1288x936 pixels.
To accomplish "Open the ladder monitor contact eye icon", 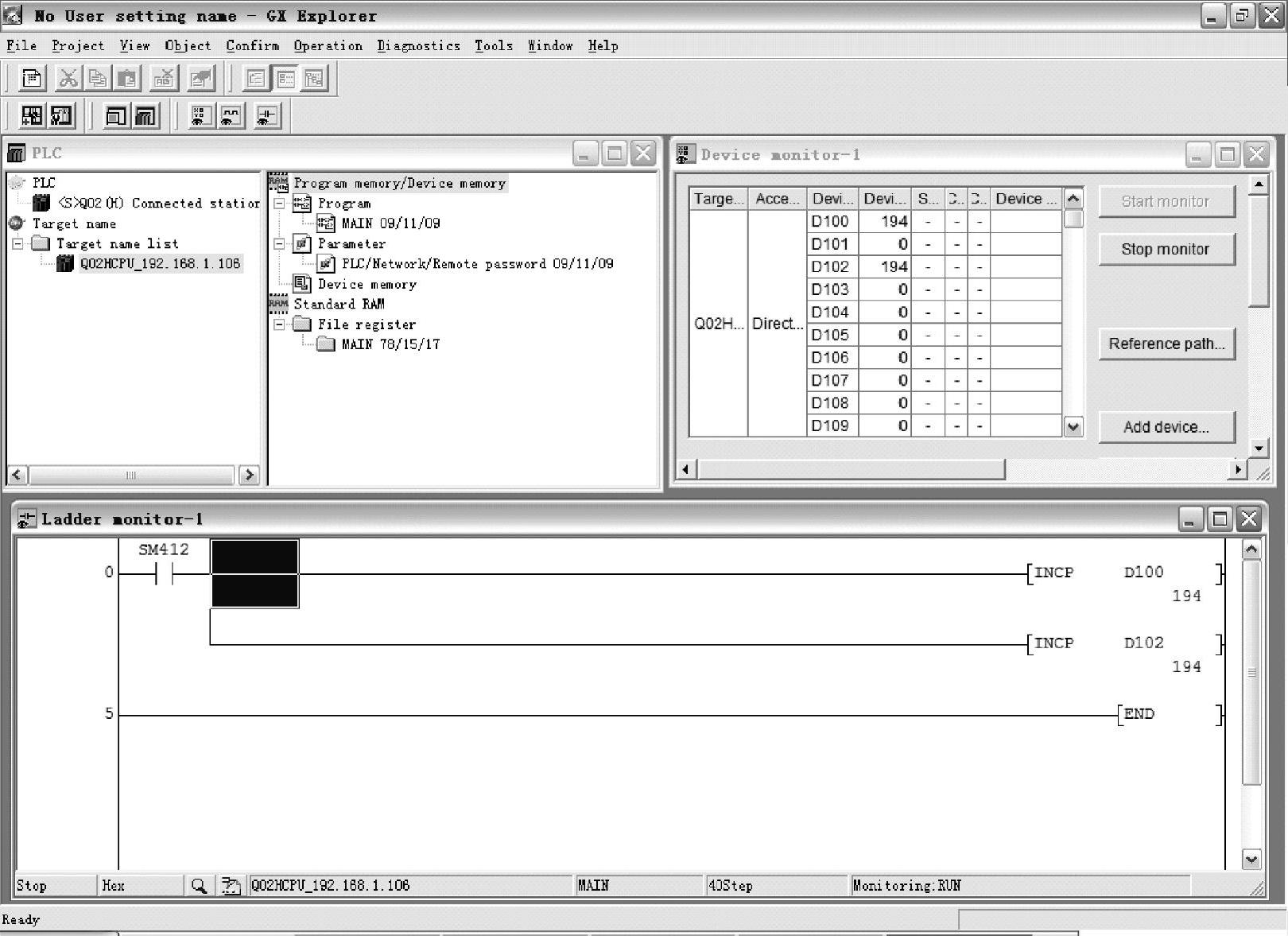I will (x=267, y=116).
